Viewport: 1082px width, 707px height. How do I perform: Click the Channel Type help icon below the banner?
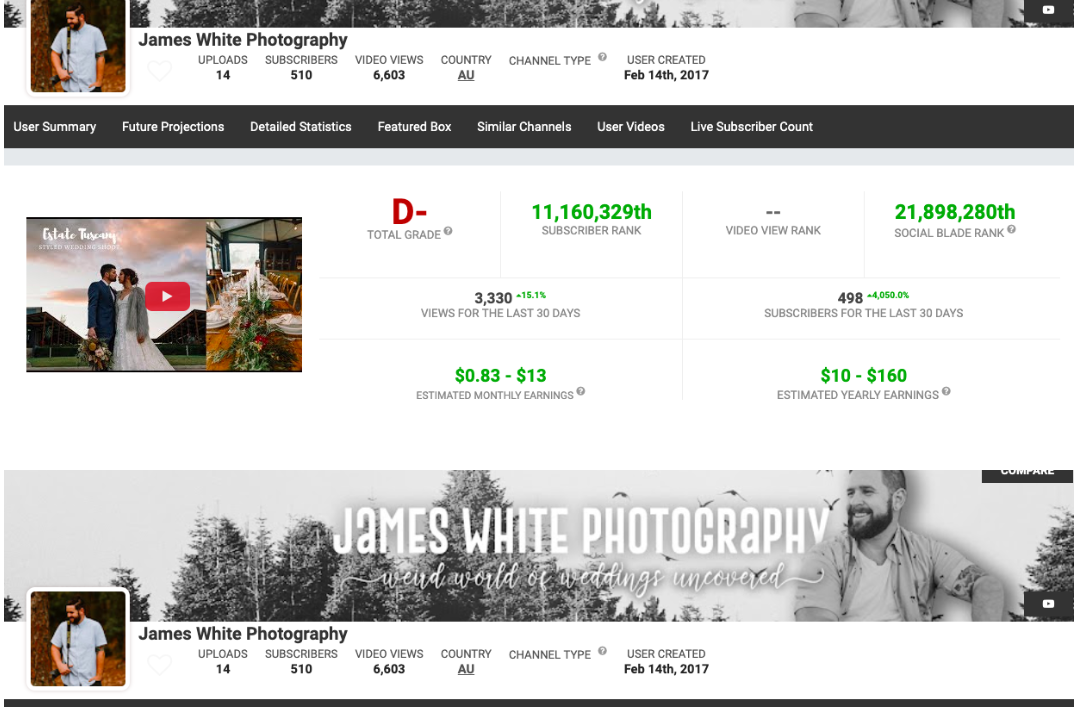602,650
